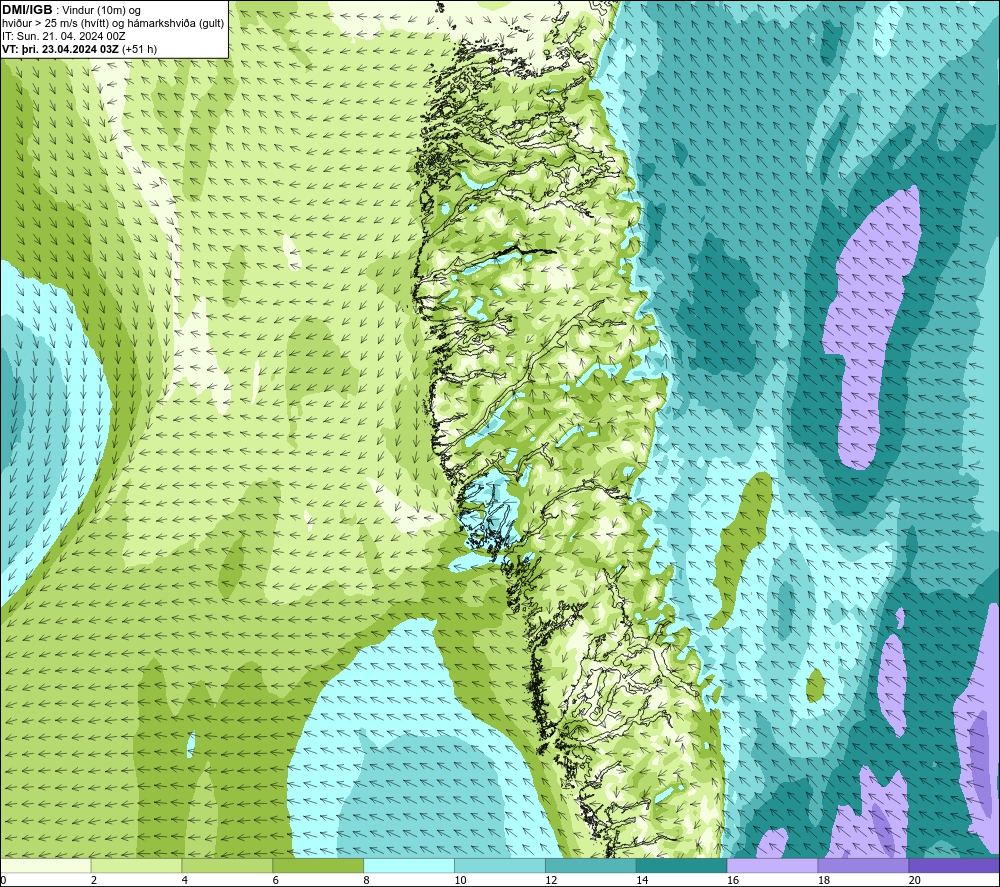Image resolution: width=1000 pixels, height=887 pixels.
Task: Click the legend scale label "14"
Action: pyautogui.click(x=642, y=880)
